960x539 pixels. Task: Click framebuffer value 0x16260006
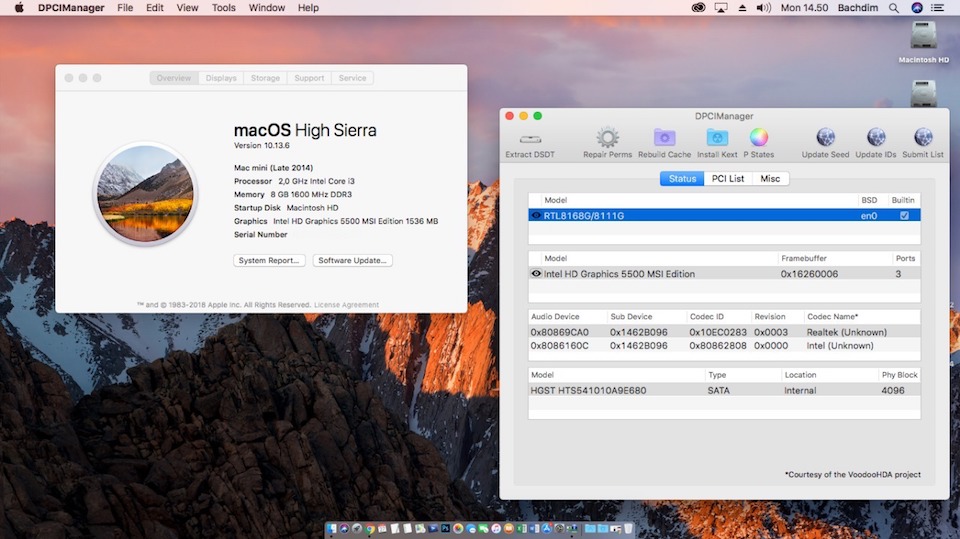coord(809,274)
